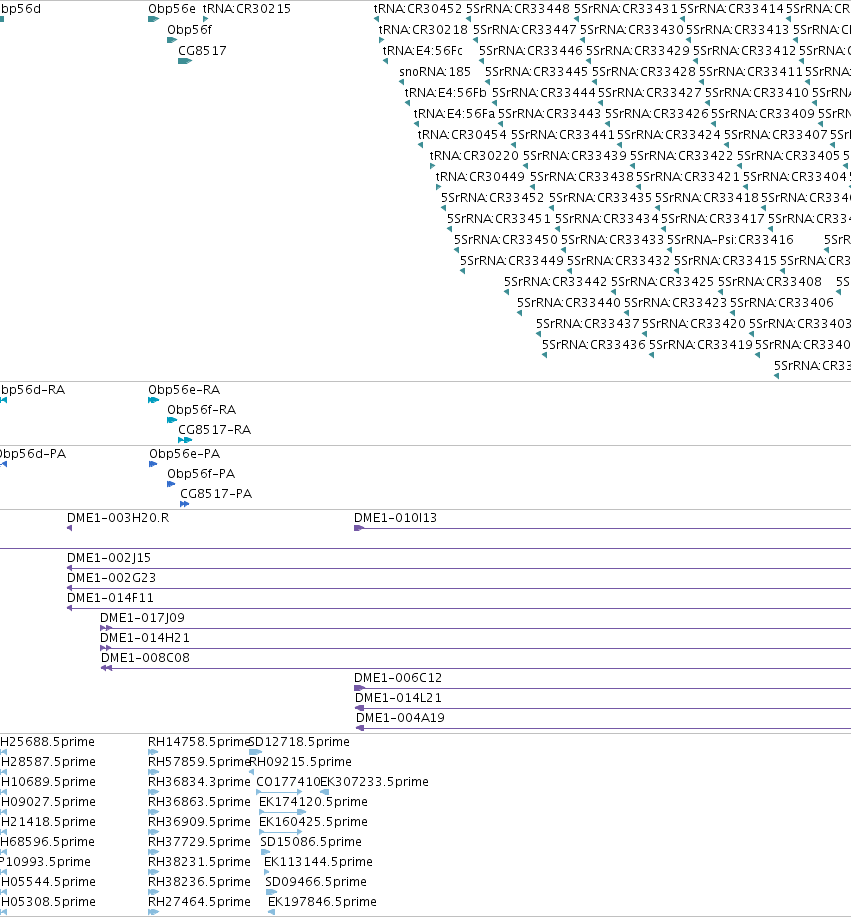Click the 5SrRNA:CR33448 label

(518, 9)
